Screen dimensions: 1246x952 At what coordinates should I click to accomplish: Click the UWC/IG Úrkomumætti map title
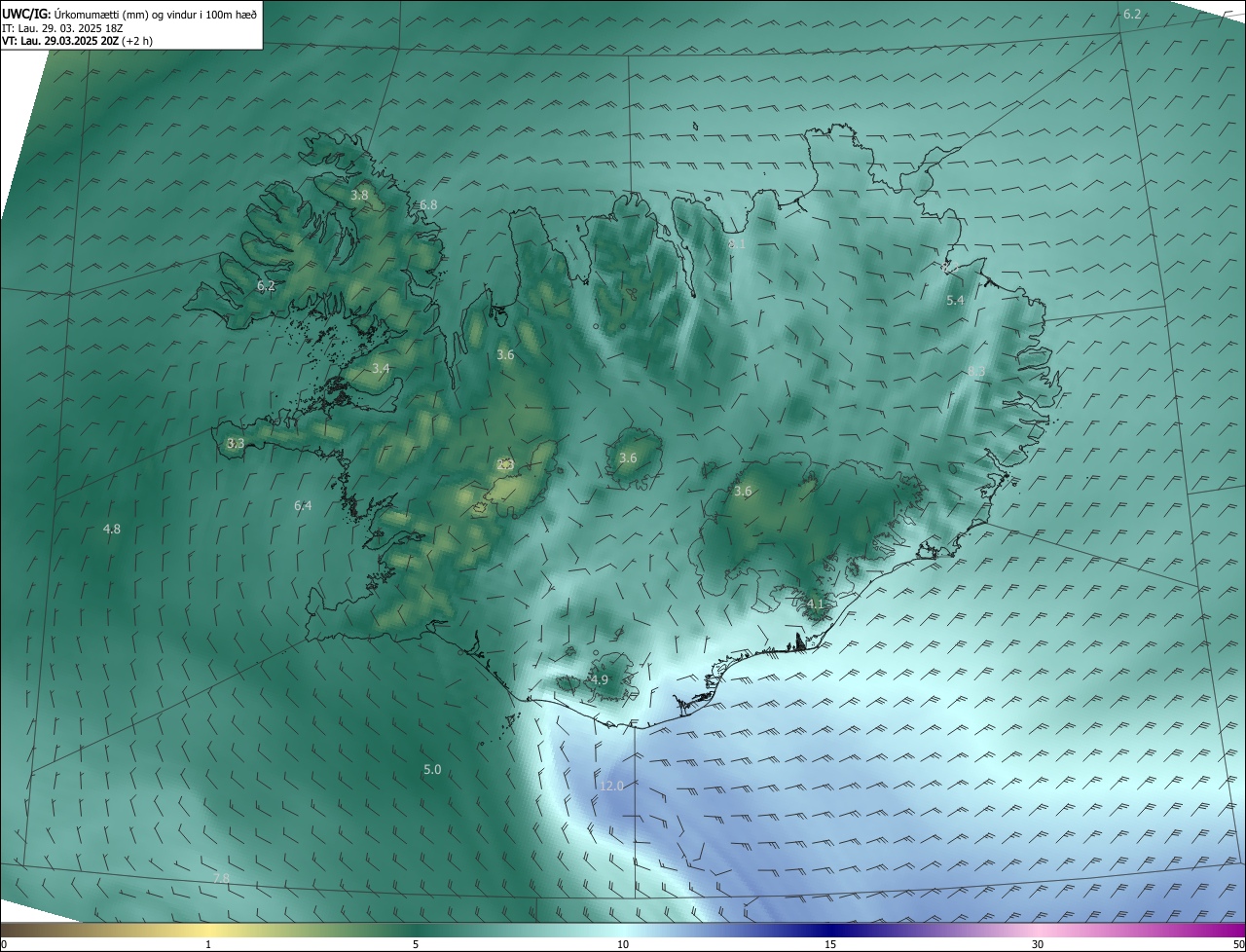129,14
